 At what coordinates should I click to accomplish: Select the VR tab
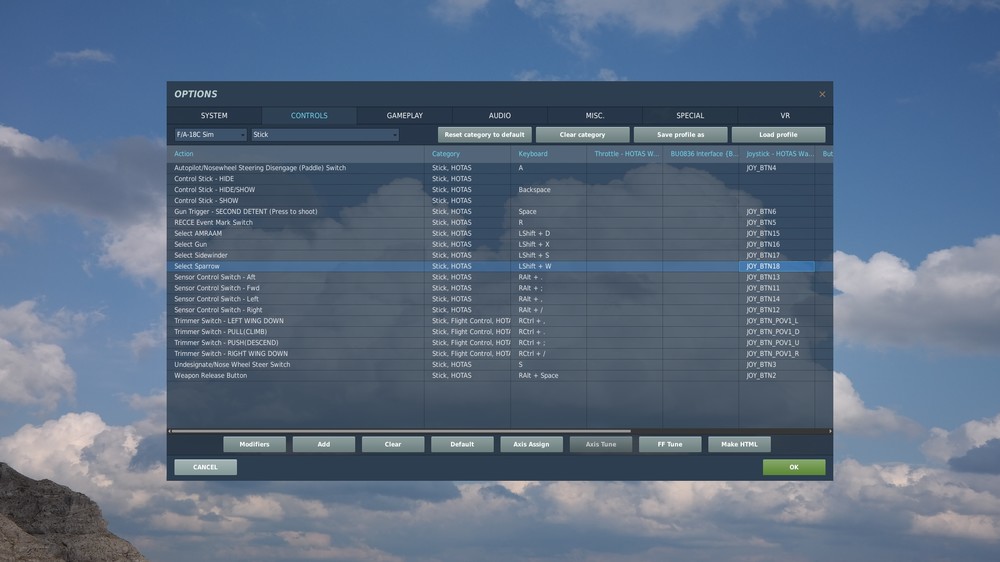(785, 115)
